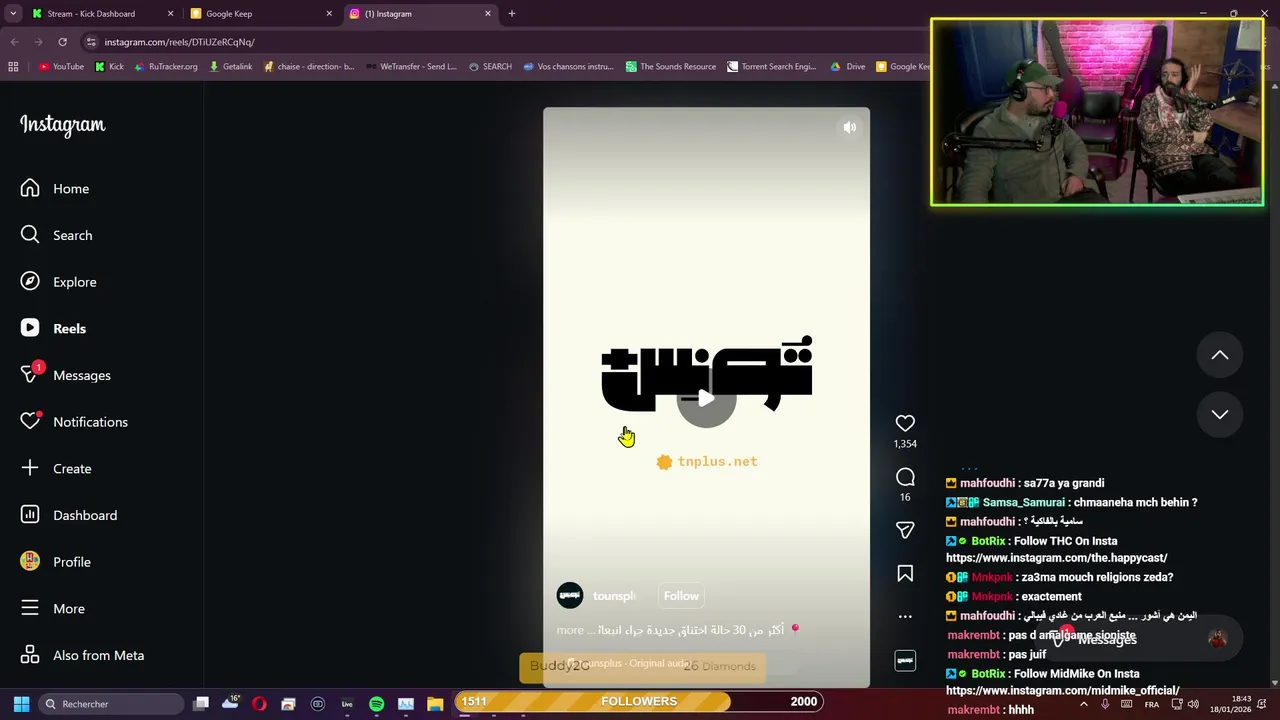Click the tnplus.net text in the reel
The width and height of the screenshot is (1280, 720).
click(x=717, y=462)
